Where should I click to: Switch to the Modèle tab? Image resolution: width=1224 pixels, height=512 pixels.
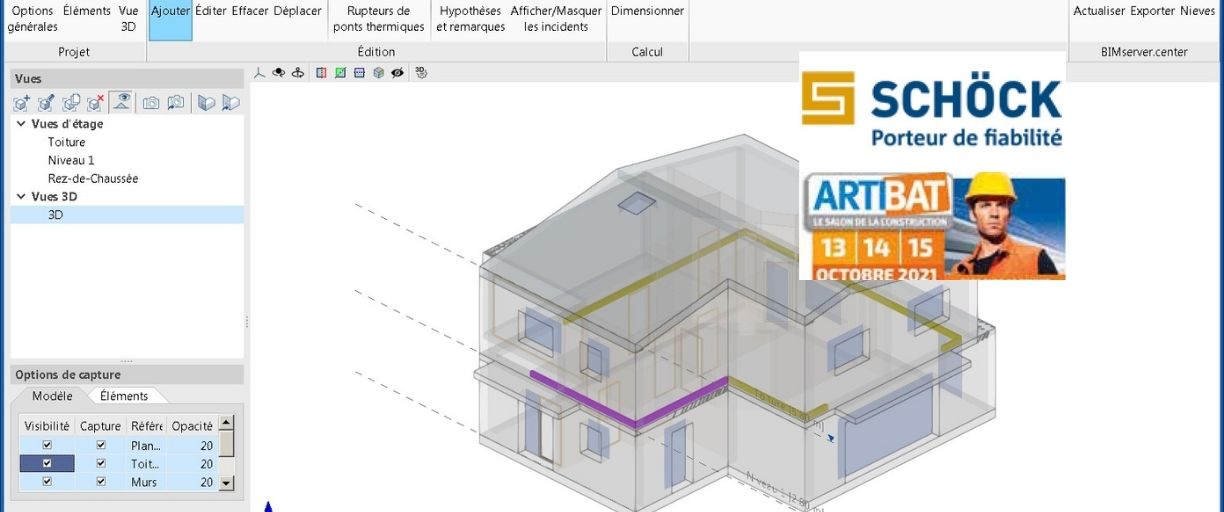click(x=52, y=396)
